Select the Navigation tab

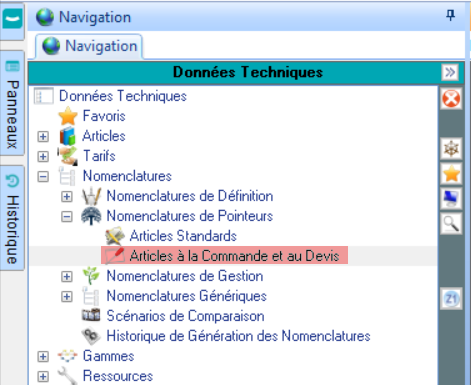coord(89,46)
